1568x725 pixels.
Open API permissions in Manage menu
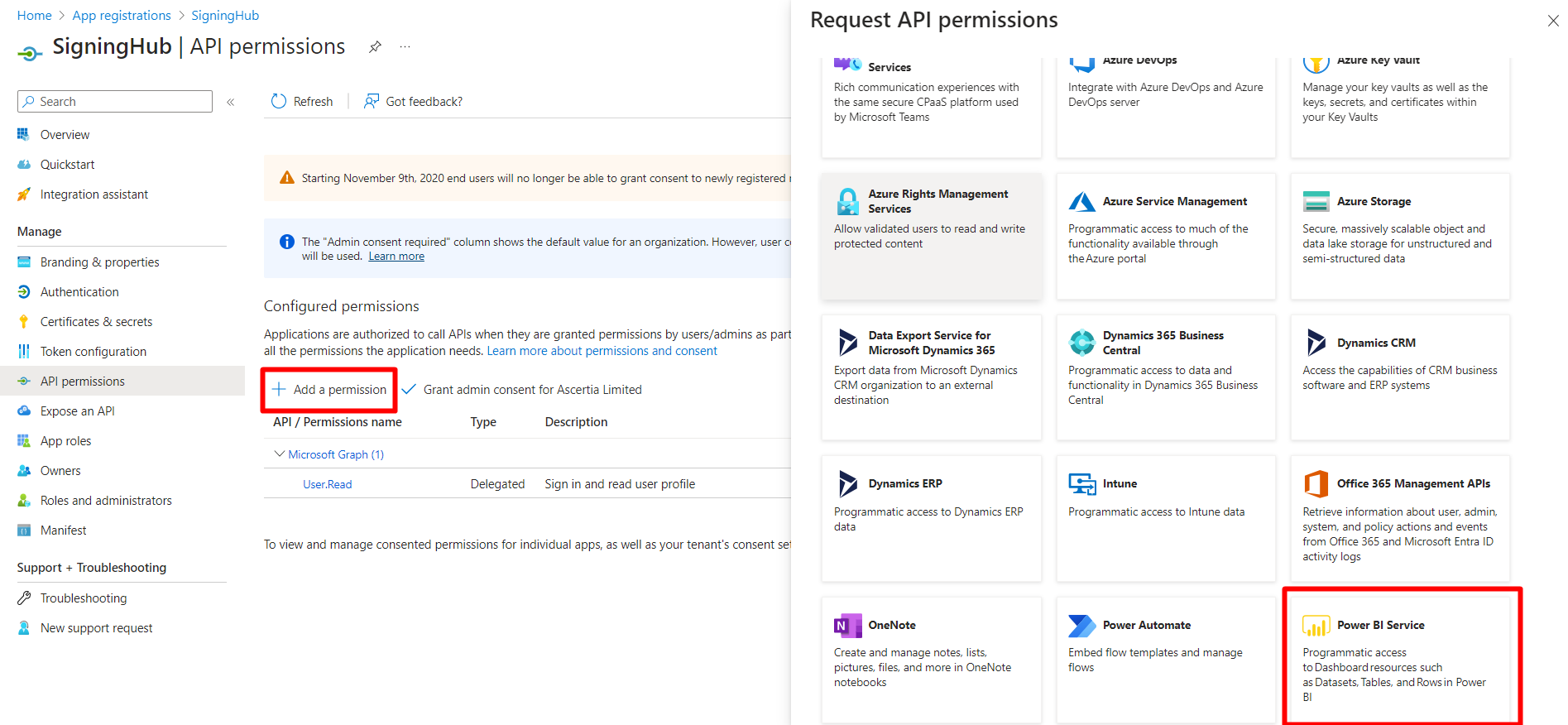click(122, 381)
